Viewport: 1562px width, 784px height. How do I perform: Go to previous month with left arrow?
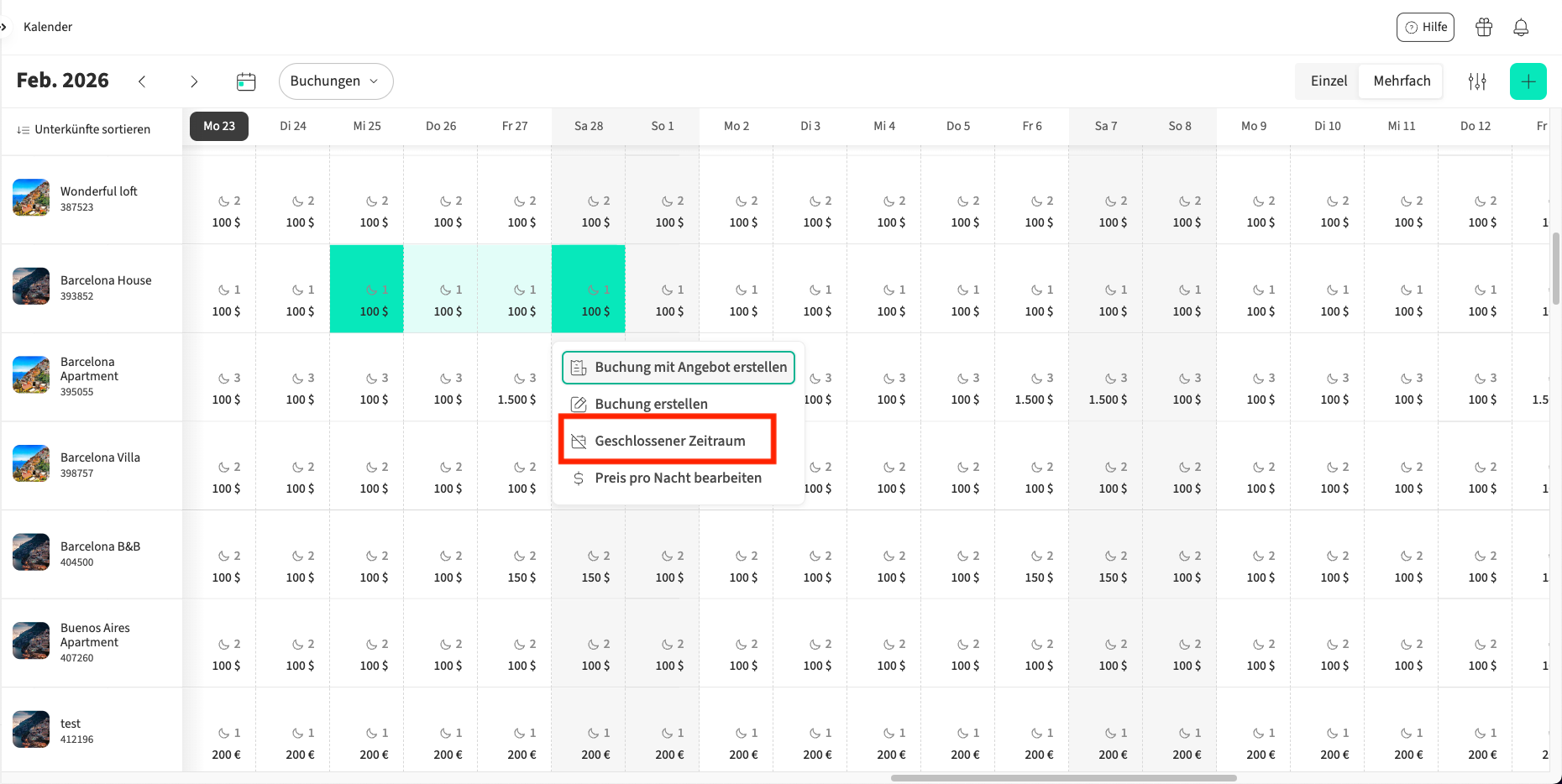point(142,81)
